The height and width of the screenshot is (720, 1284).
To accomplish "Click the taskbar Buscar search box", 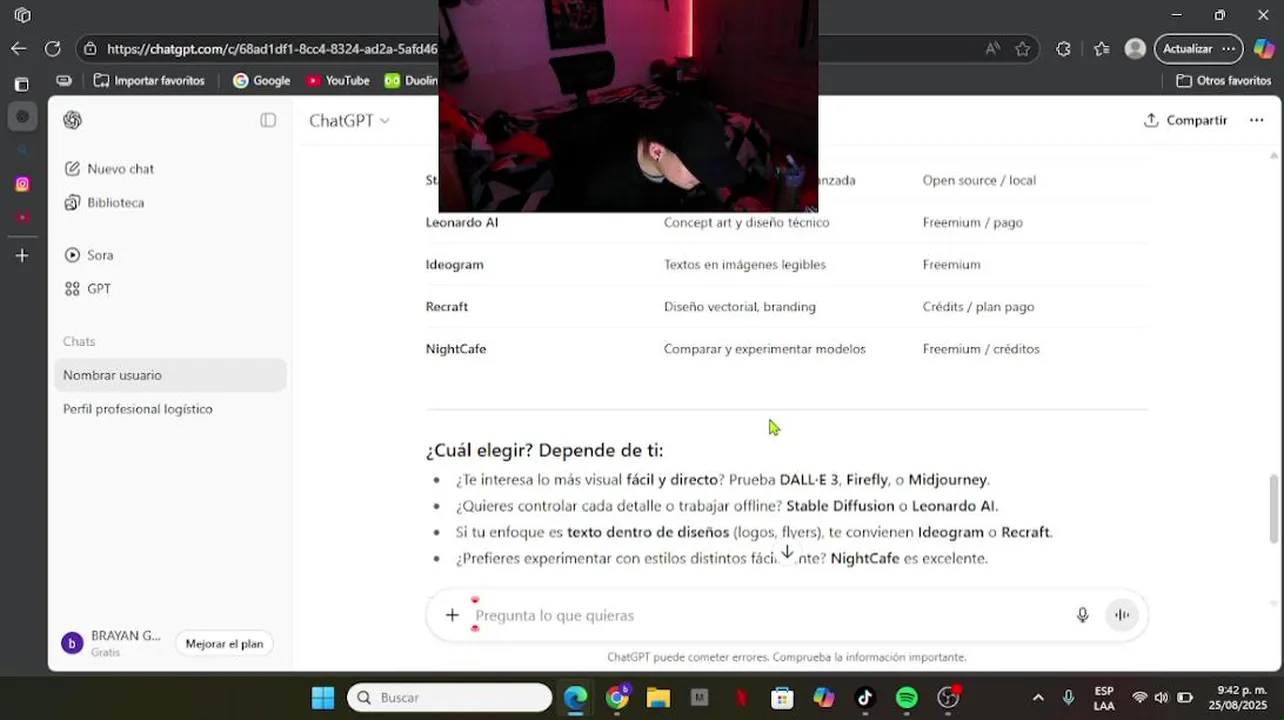I will coord(449,697).
